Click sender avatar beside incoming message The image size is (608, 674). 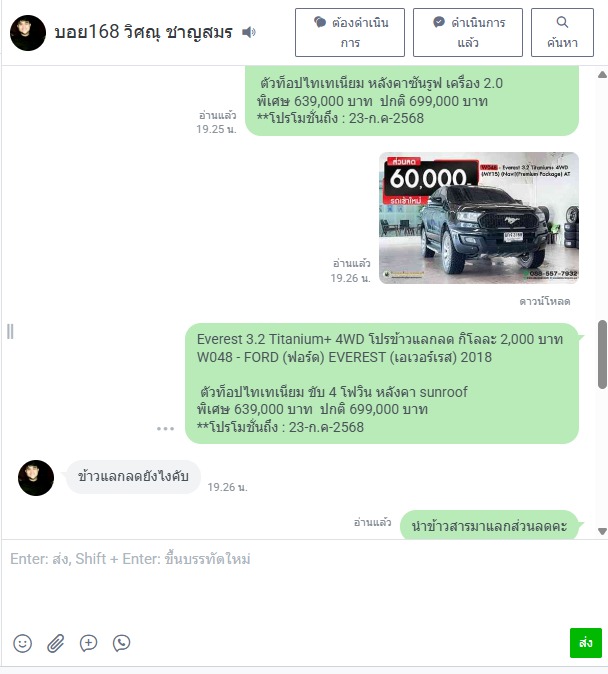[36, 478]
